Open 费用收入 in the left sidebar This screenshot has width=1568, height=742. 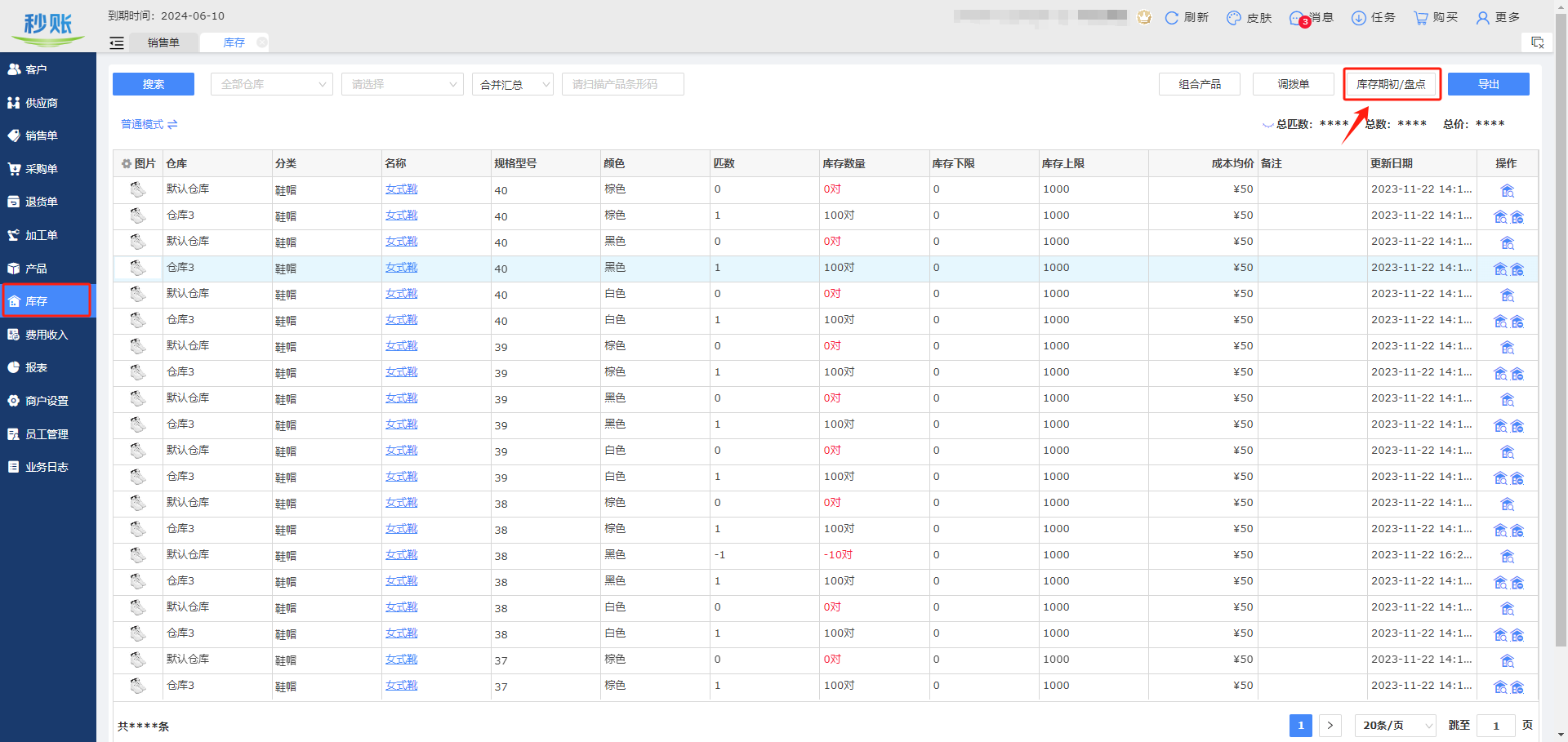48,335
